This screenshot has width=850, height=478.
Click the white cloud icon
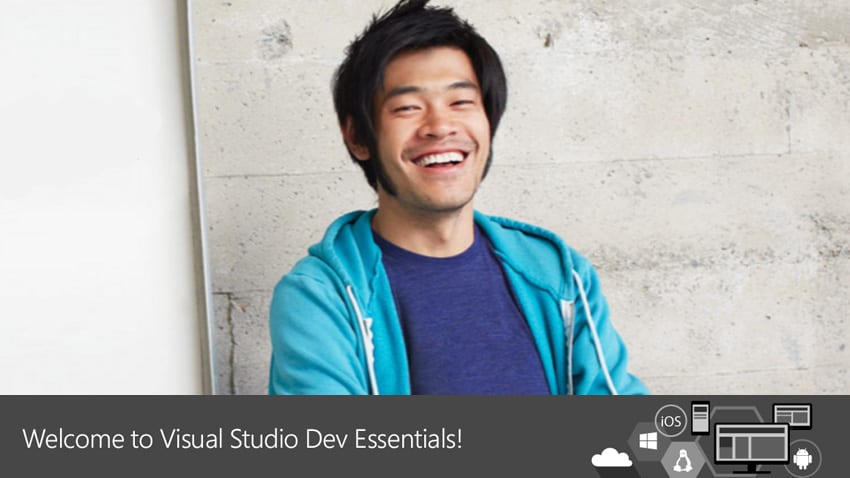tap(611, 457)
